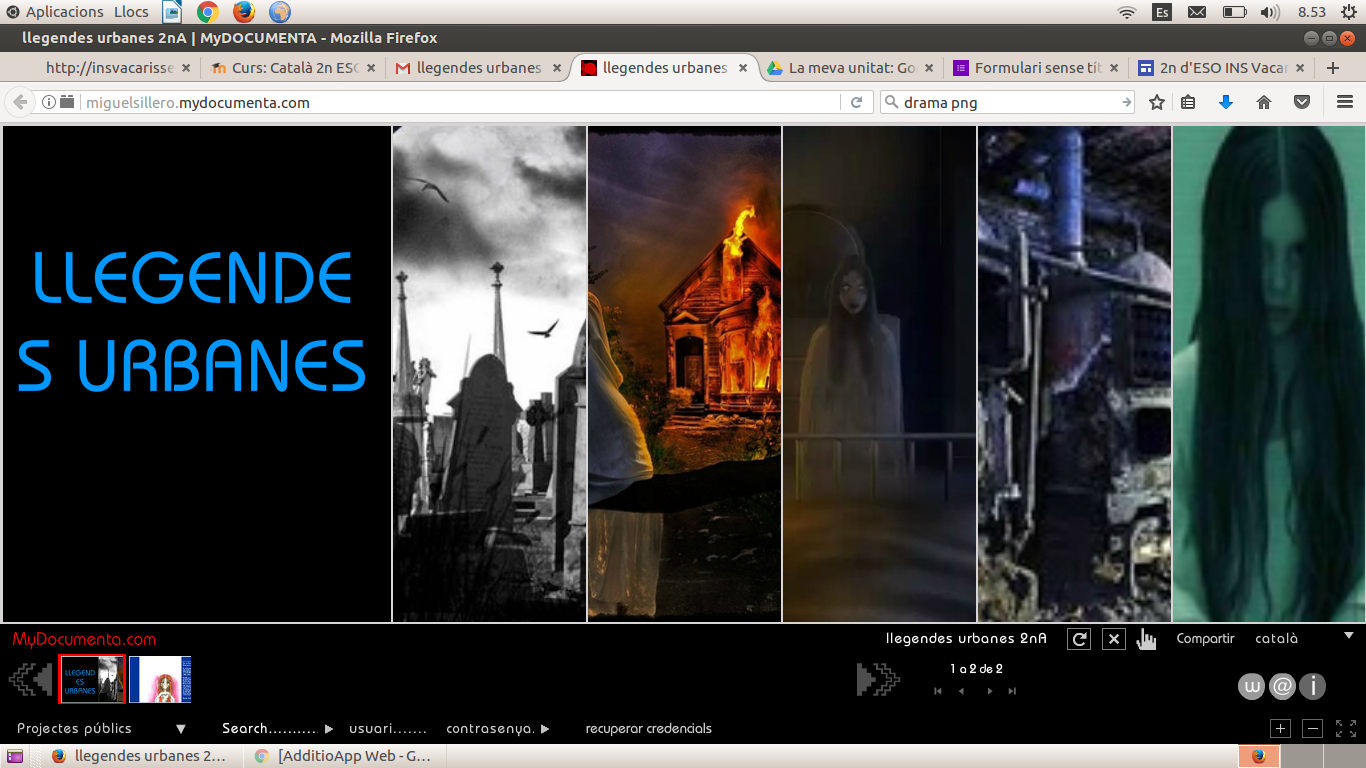Image resolution: width=1366 pixels, height=768 pixels.
Task: Click the hand pointer icon
Action: pyautogui.click(x=1146, y=639)
